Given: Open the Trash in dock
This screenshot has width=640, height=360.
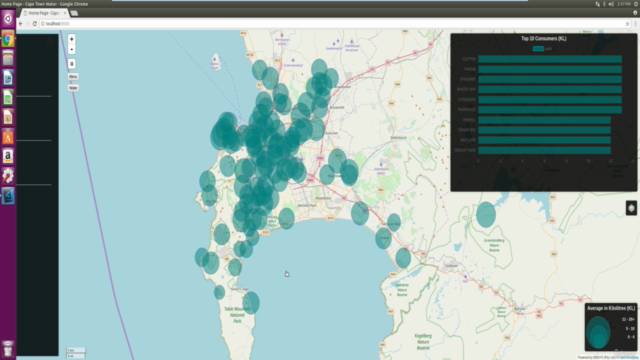Looking at the screenshot, I should (8, 349).
